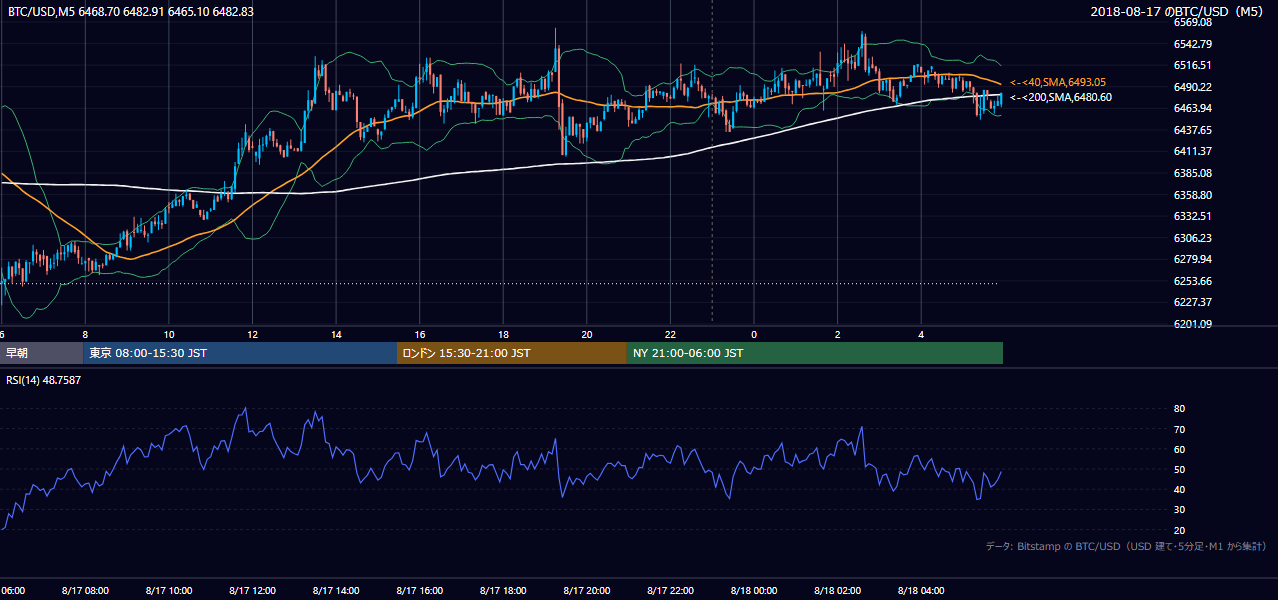
Task: Click price axis value 6437.65
Action: click(1192, 130)
